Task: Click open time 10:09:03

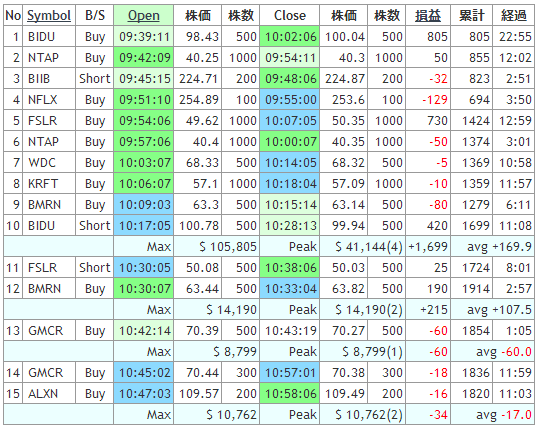Action: click(144, 205)
